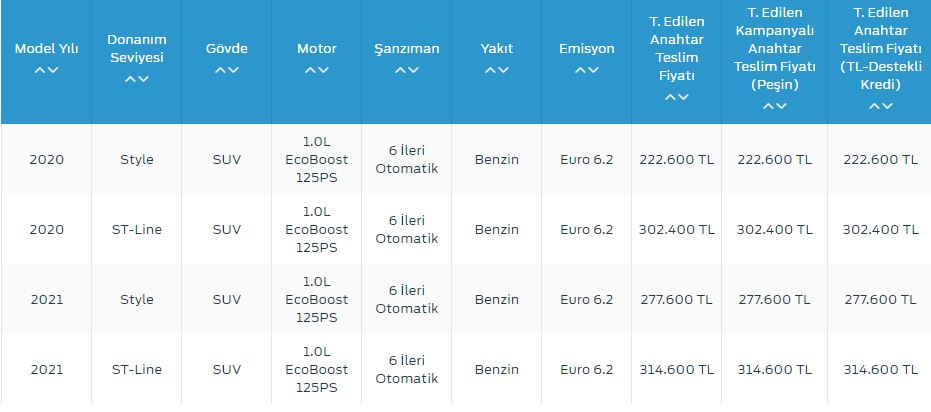Click the Motor cell of the 2021 ST-Line row

(317, 369)
